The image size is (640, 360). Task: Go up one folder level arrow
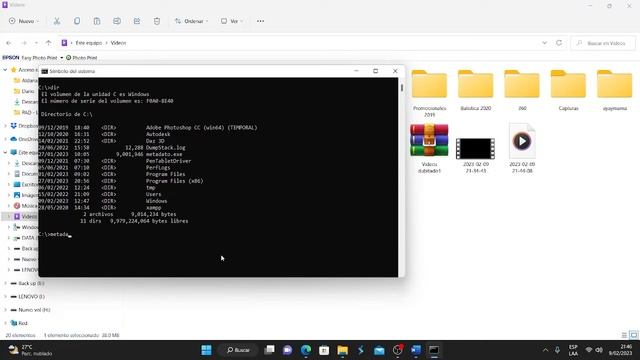(49, 43)
